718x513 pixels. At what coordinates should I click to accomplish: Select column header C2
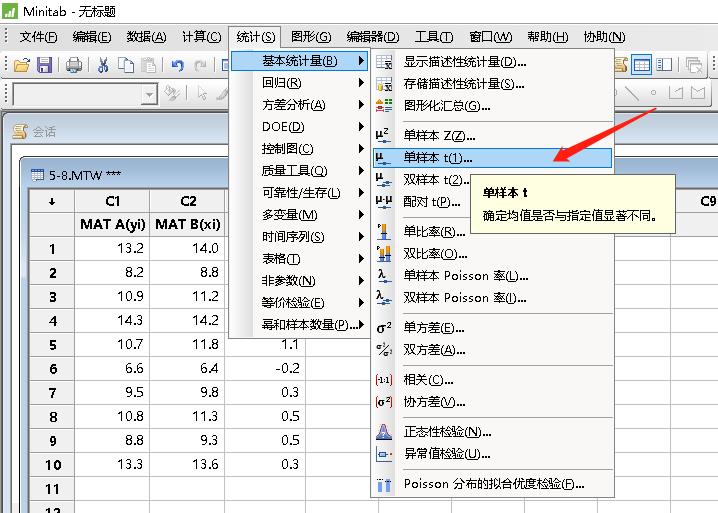point(188,201)
